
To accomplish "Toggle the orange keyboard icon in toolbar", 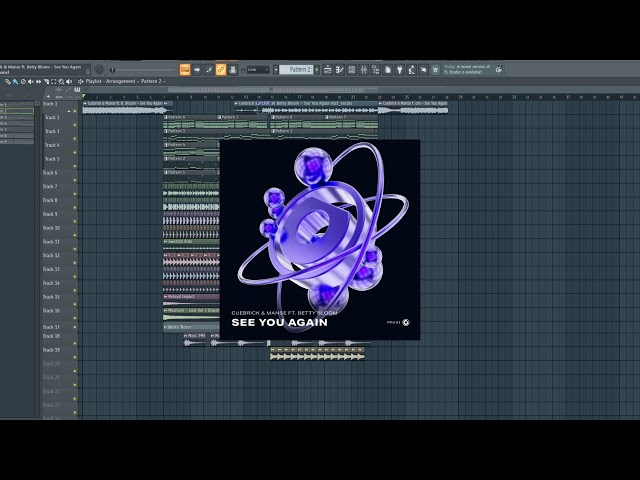I will coord(185,70).
